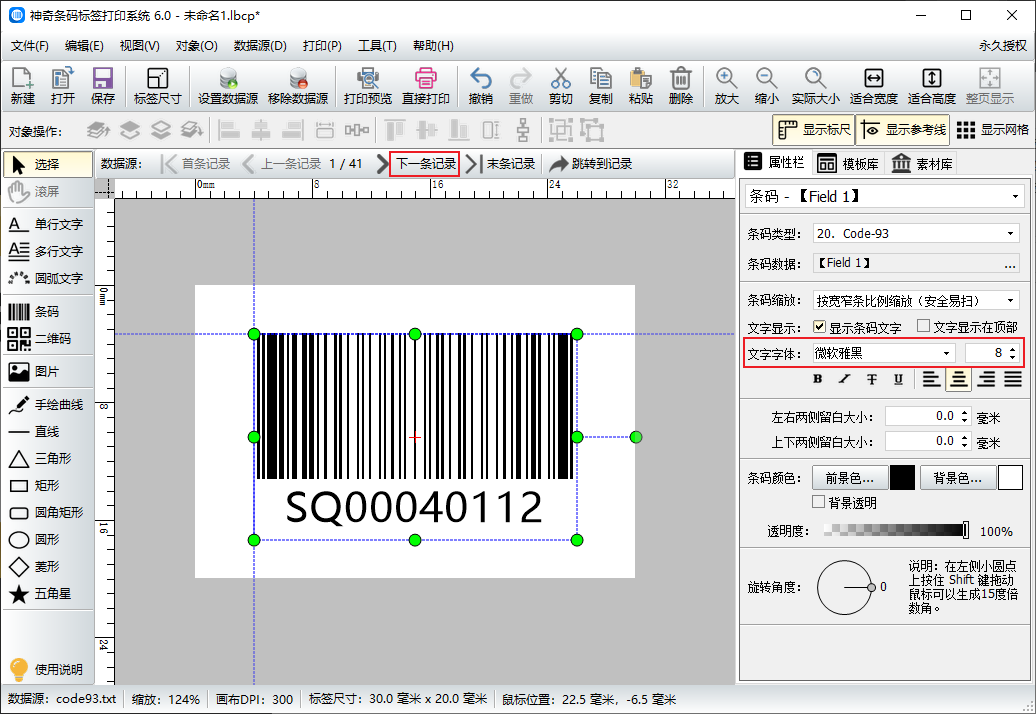Screen dimensions: 1036x714
Task: Select the 单行文字 single-line text tool
Action: point(46,225)
